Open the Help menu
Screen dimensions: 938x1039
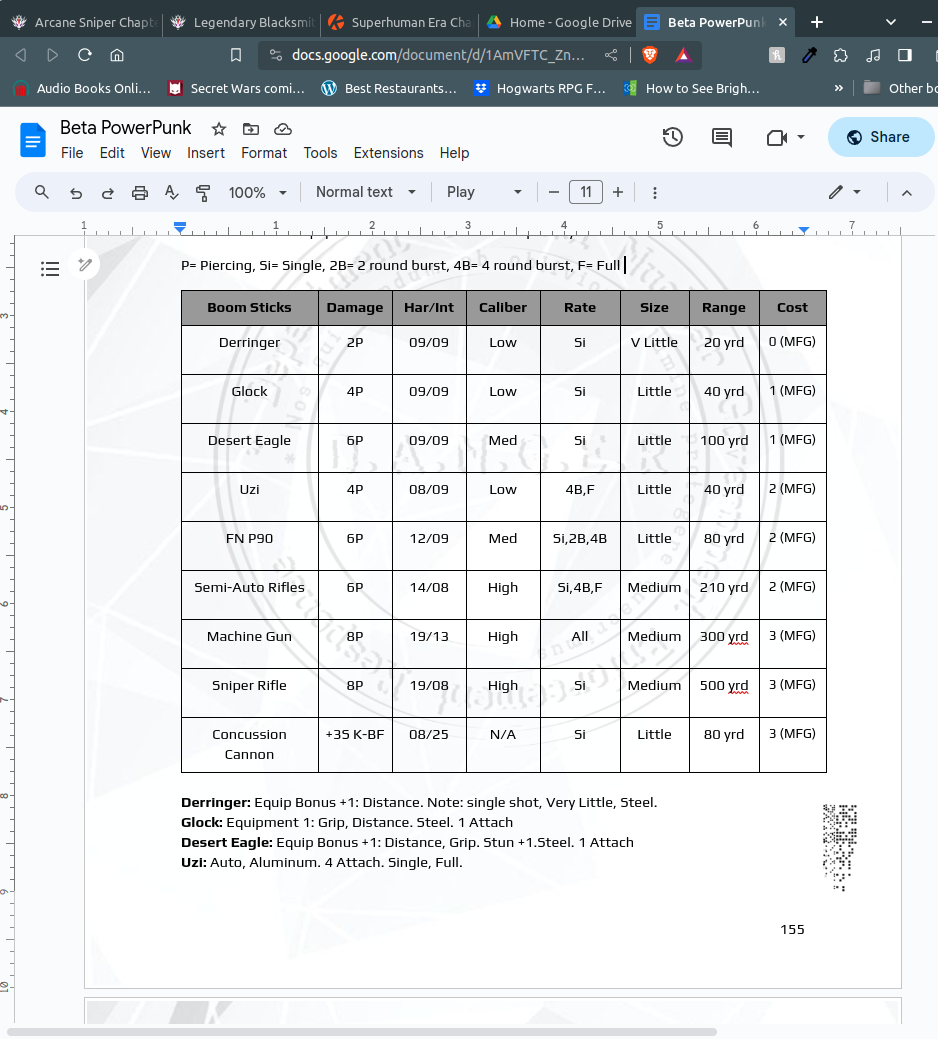tap(454, 153)
